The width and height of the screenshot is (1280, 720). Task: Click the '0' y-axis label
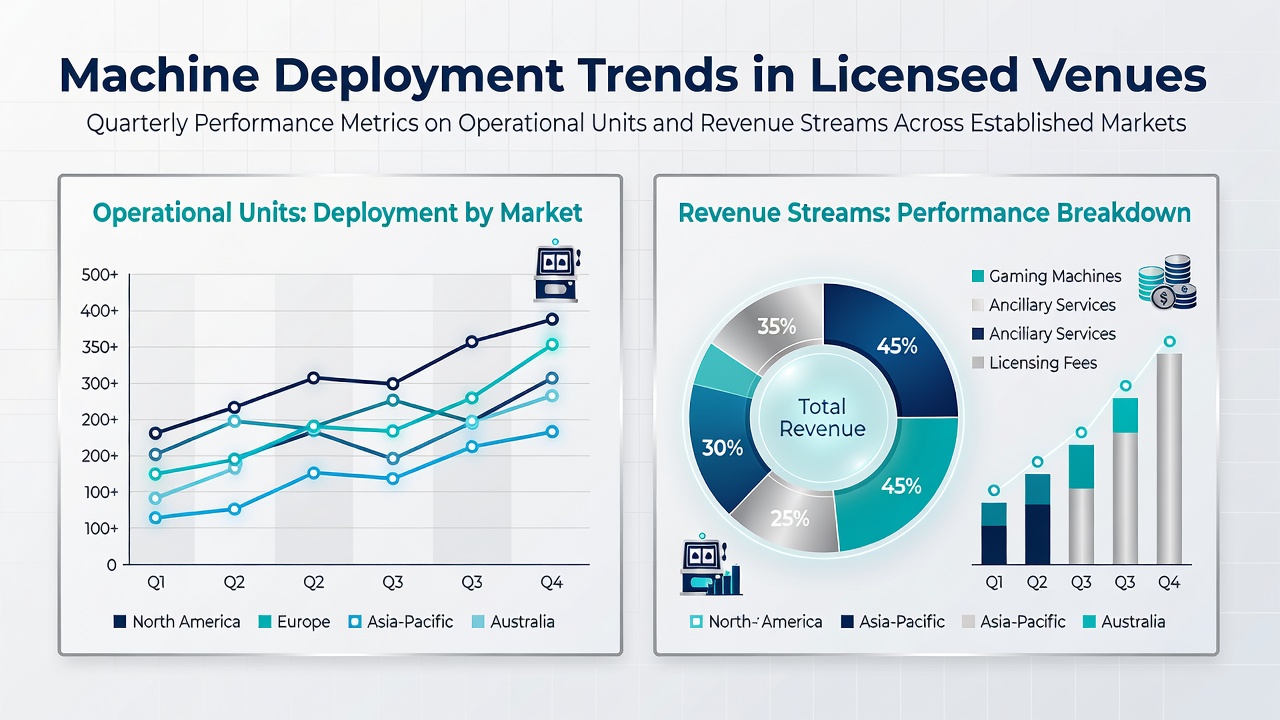coord(112,565)
